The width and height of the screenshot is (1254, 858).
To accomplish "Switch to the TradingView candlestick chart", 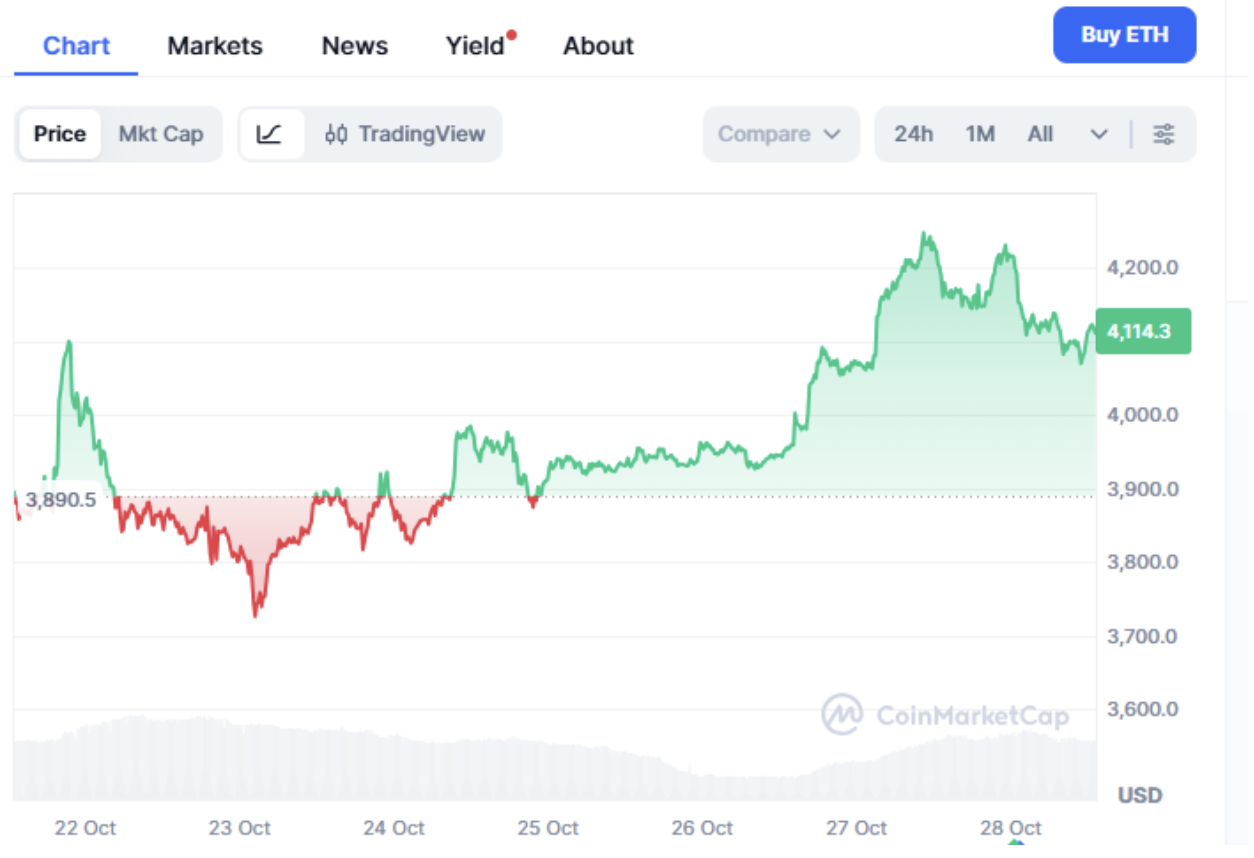I will click(405, 134).
